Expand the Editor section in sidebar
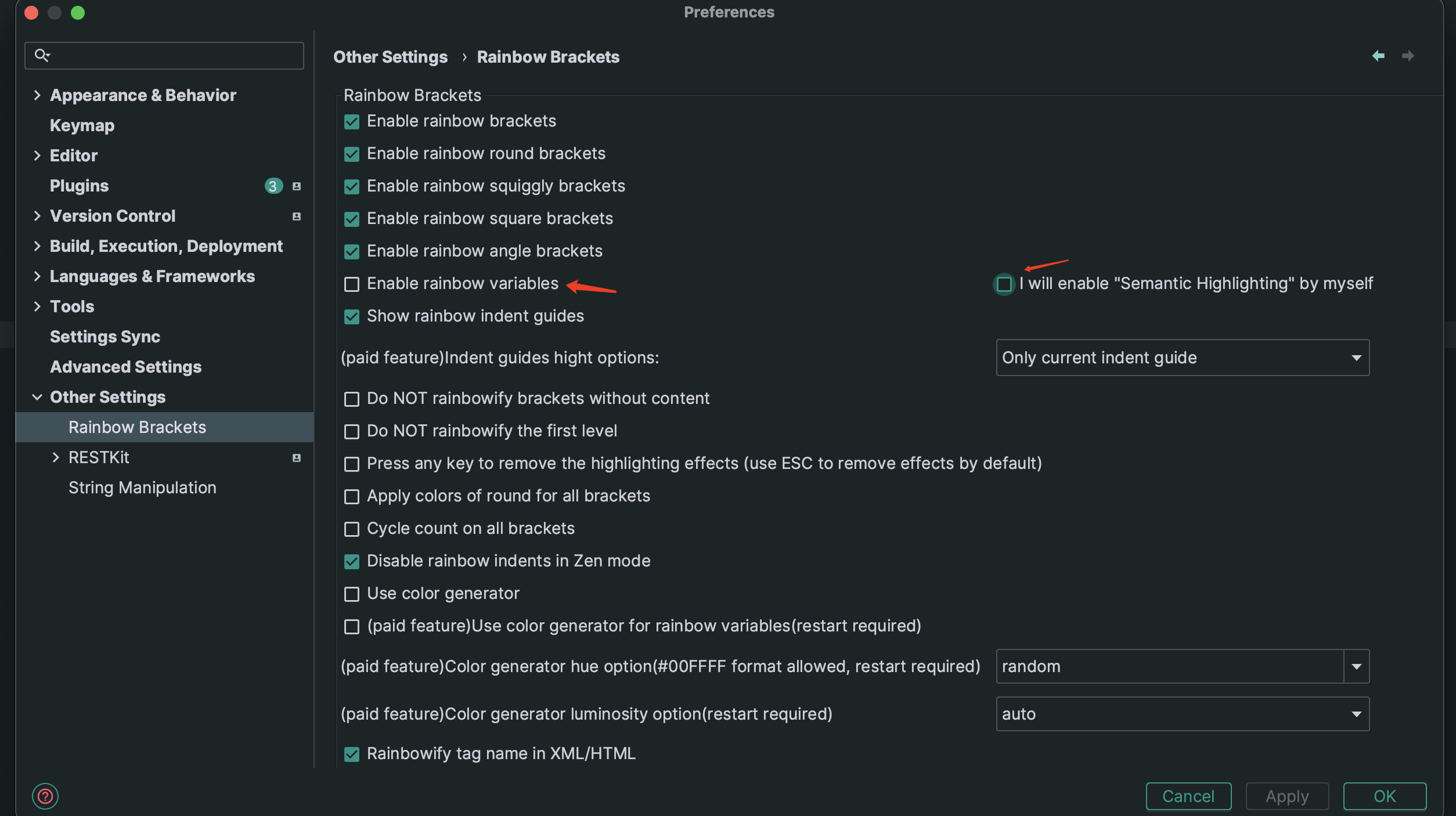Viewport: 1456px width, 816px height. pyautogui.click(x=37, y=155)
